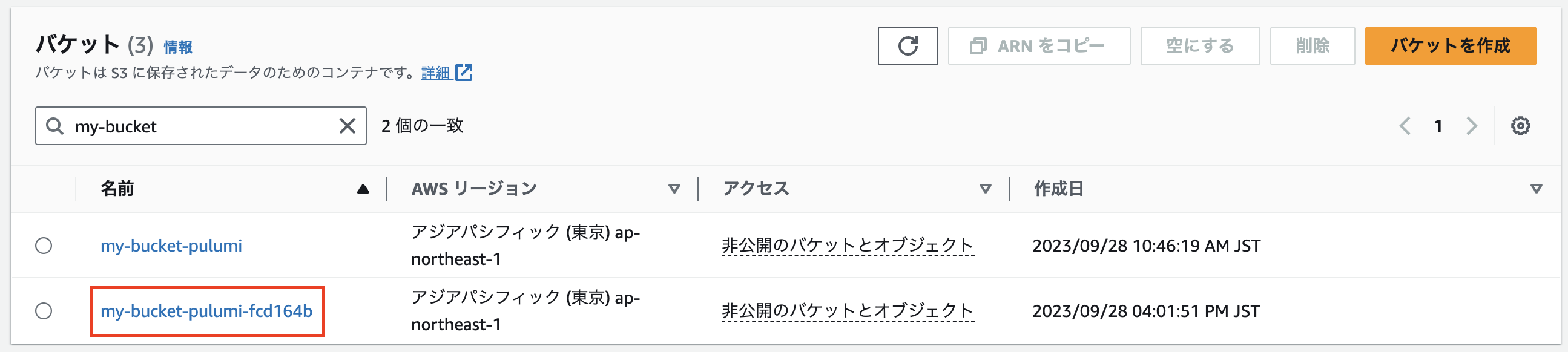Image resolution: width=1568 pixels, height=352 pixels.
Task: Click 非公開のバケットとオブジェクト for my-bucket-pulumi
Action: coord(848,246)
